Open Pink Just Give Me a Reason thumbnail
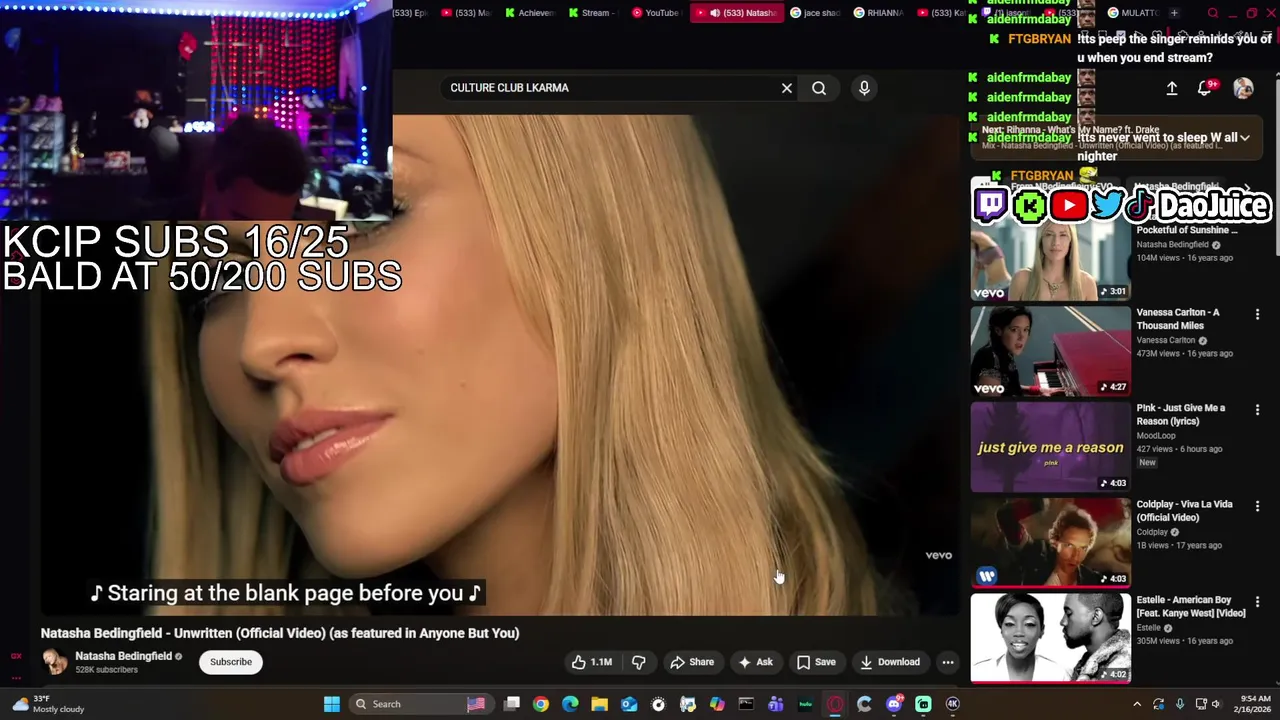This screenshot has height=720, width=1280. point(1050,447)
